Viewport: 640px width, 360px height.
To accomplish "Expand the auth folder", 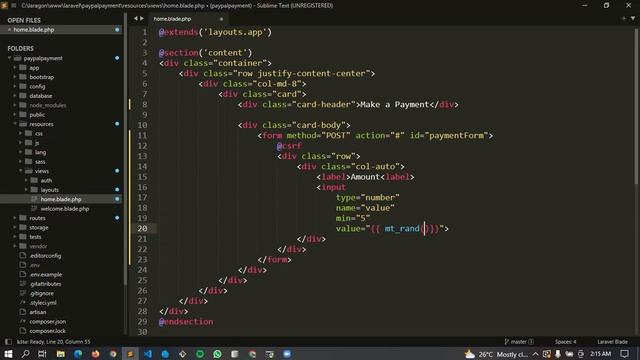I will pos(27,180).
